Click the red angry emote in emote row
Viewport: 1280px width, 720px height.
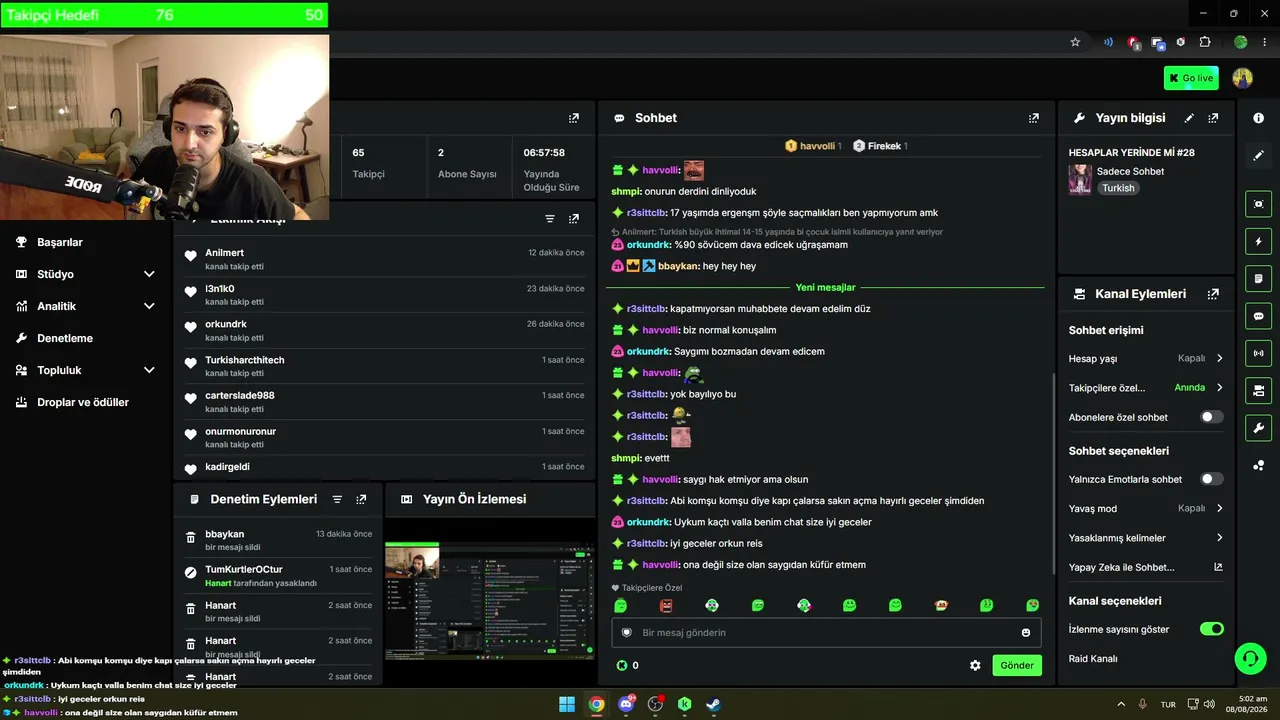[666, 605]
